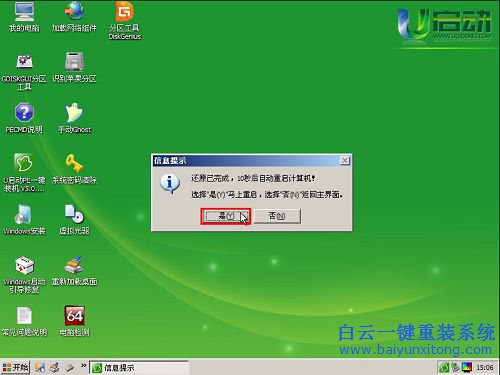Select the 信息提示 taskbar button

tap(139, 368)
